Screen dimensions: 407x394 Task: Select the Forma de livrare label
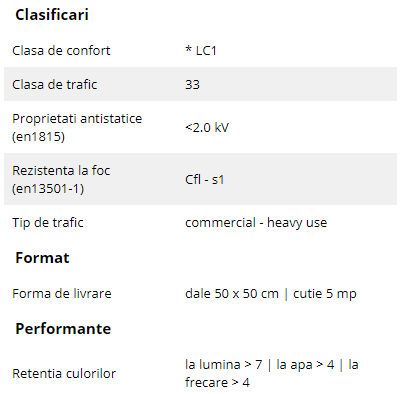62,294
